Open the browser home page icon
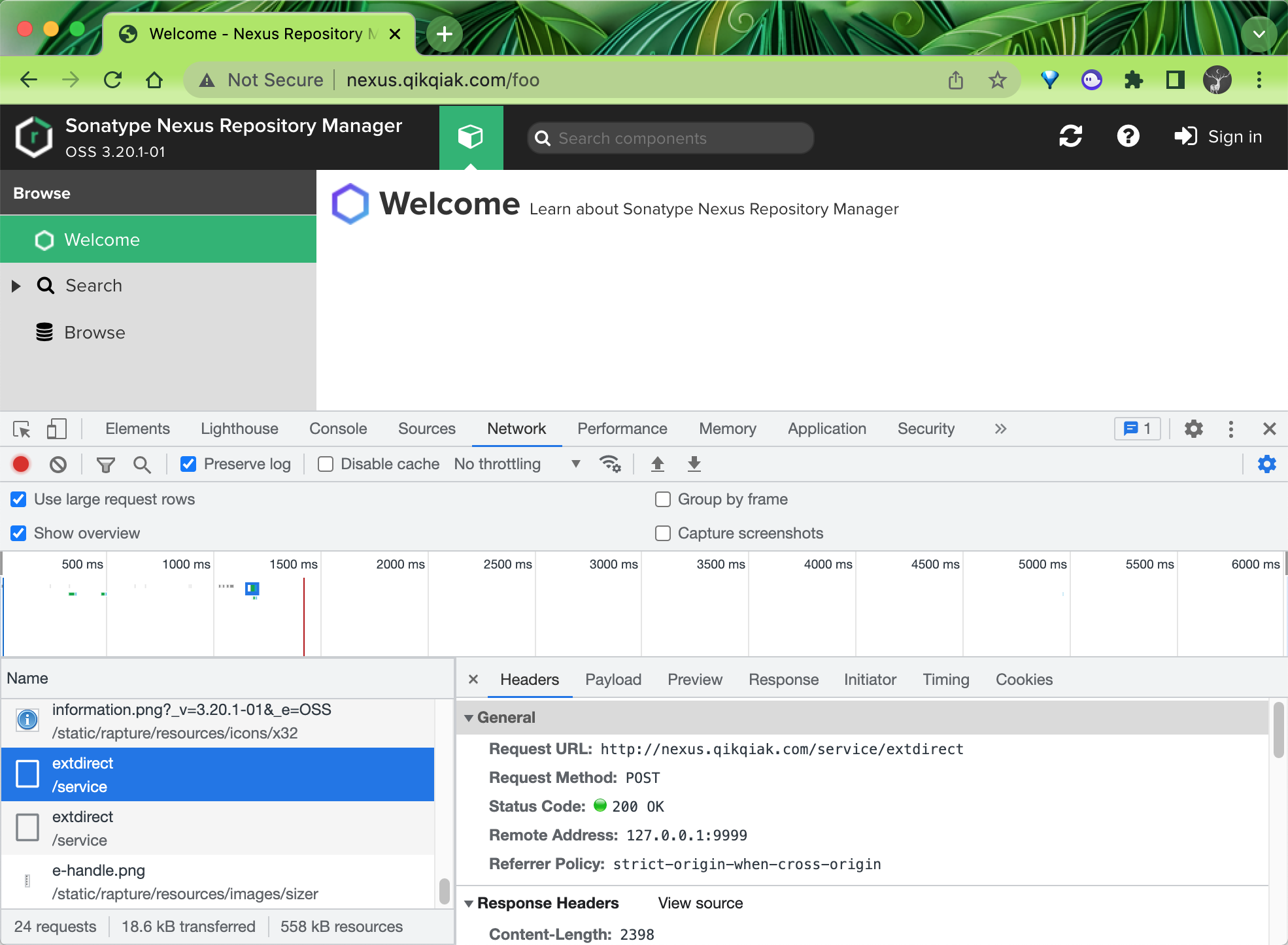The image size is (1288, 945). (154, 80)
